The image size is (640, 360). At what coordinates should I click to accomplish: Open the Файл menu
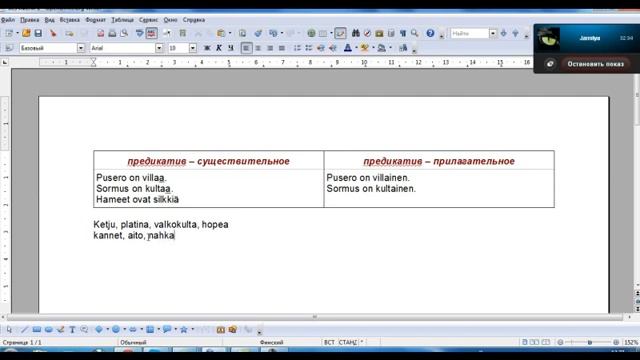point(8,20)
